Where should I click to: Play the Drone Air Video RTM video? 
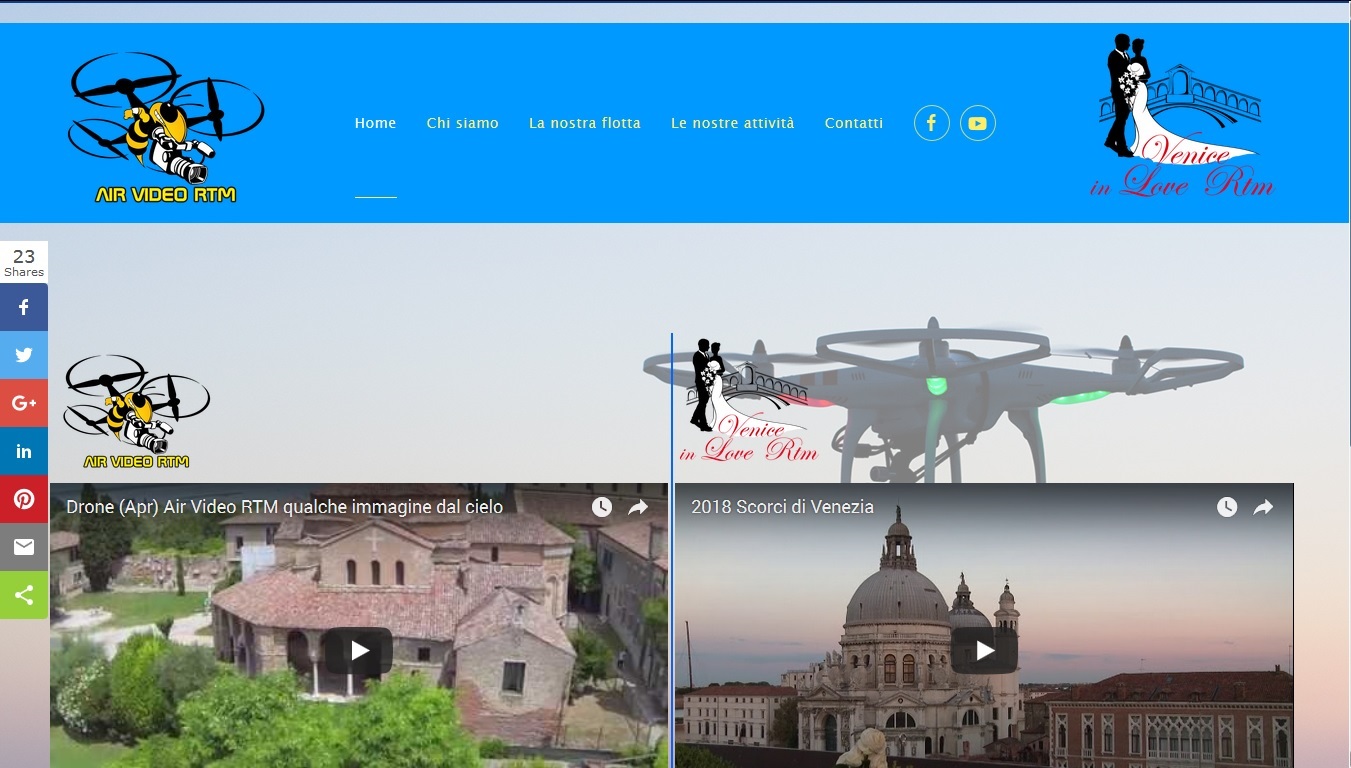(x=359, y=651)
